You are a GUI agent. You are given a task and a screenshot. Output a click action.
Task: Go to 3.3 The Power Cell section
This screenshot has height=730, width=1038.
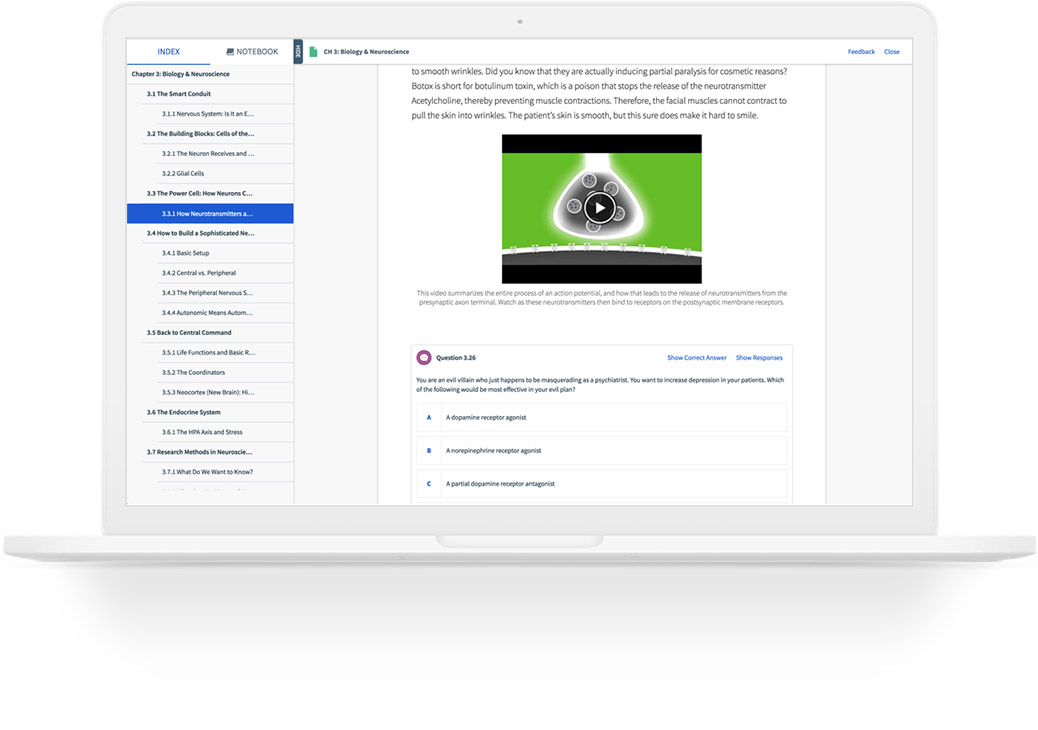click(x=217, y=193)
